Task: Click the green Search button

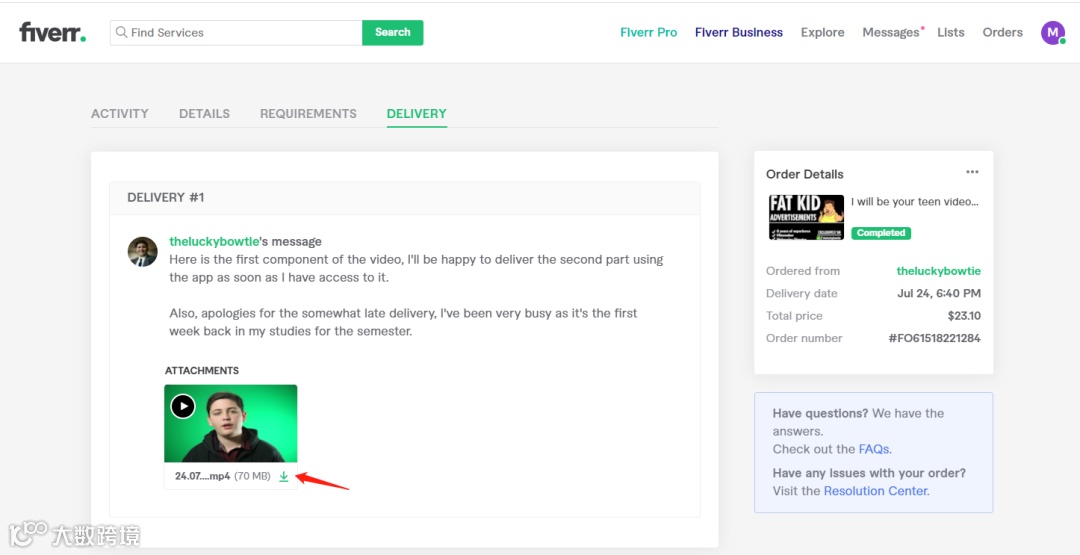Action: pos(393,32)
